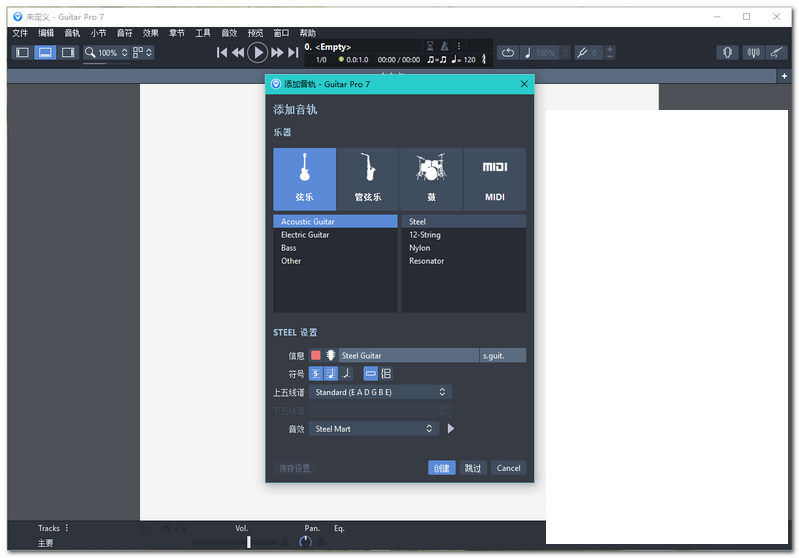The height and width of the screenshot is (558, 799).
Task: Edit the Steel Guitar name field
Action: pos(409,355)
